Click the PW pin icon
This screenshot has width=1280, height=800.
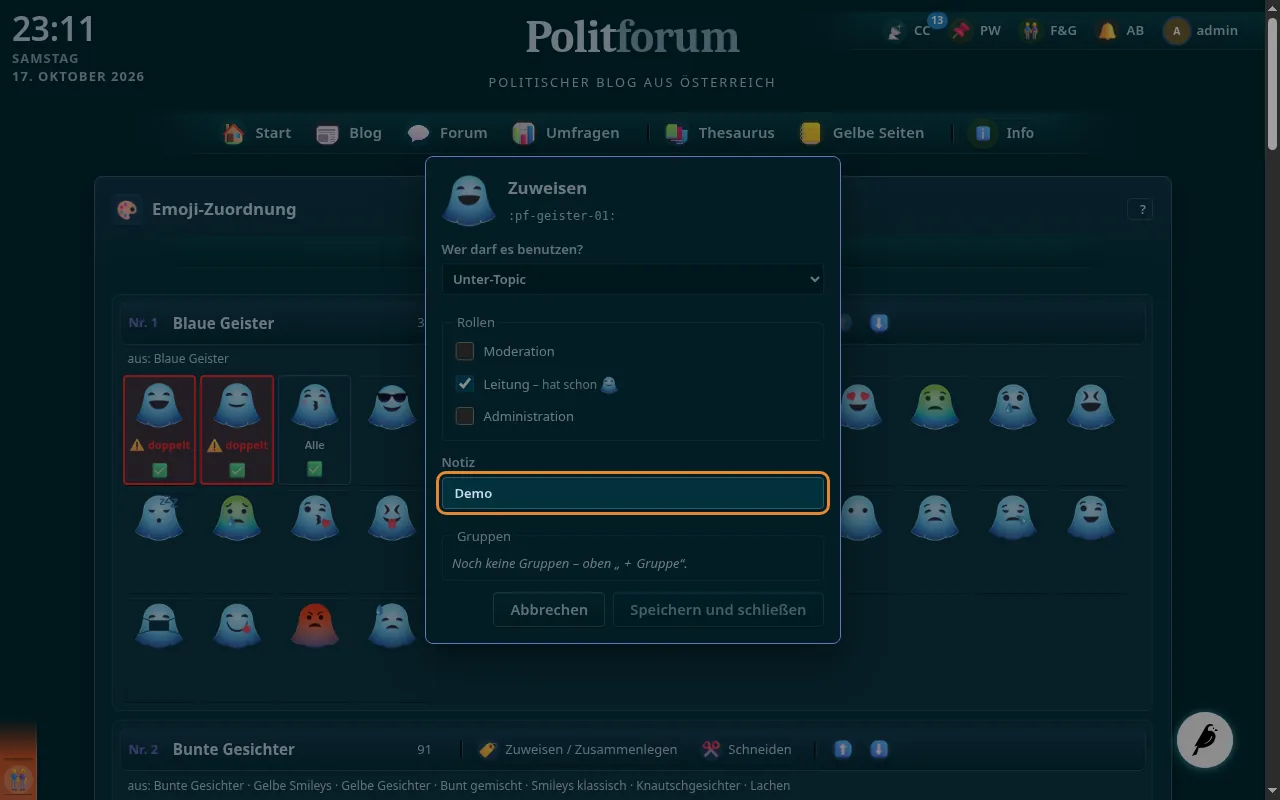click(x=961, y=31)
